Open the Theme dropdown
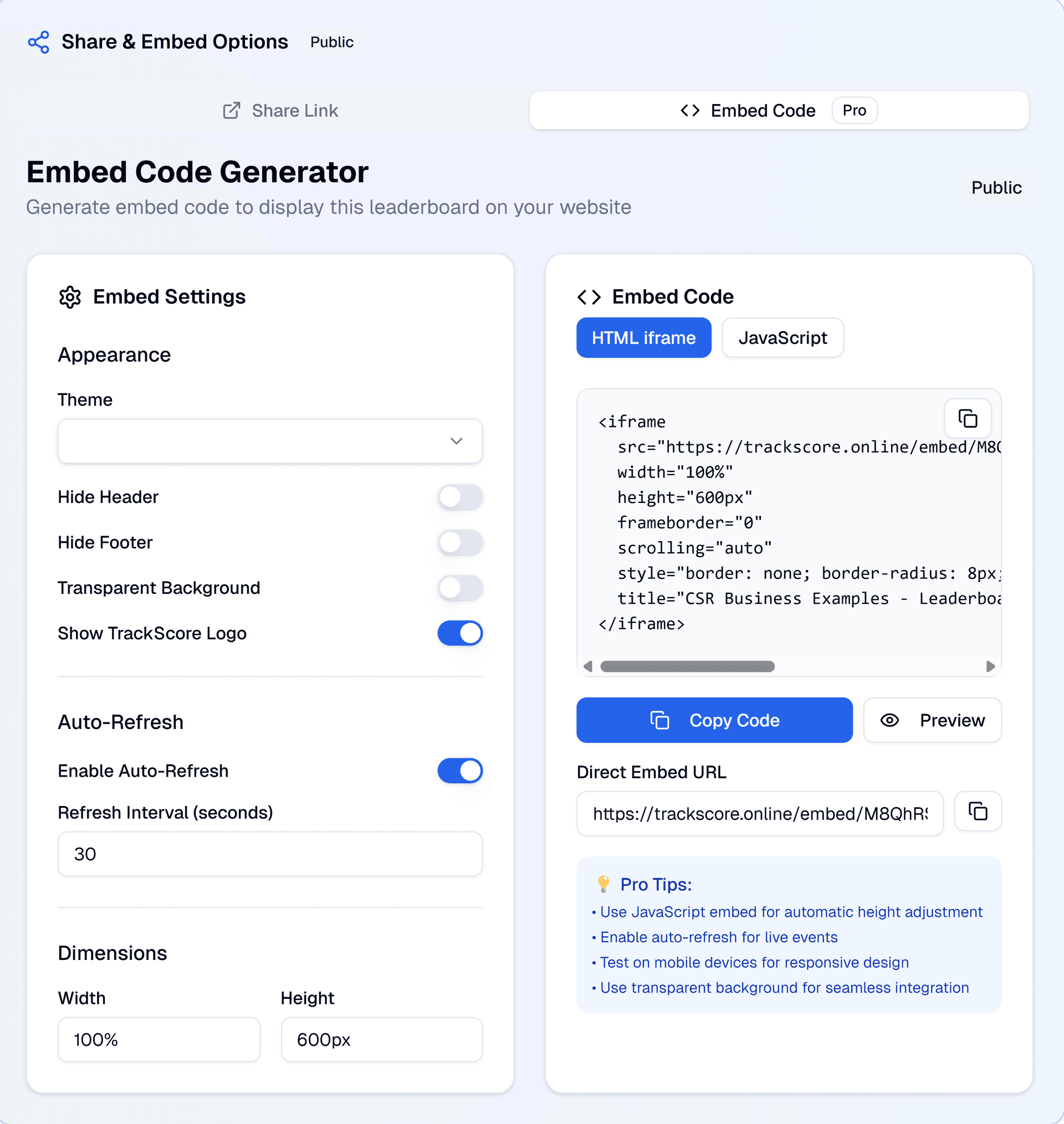This screenshot has width=1064, height=1124. coord(270,441)
